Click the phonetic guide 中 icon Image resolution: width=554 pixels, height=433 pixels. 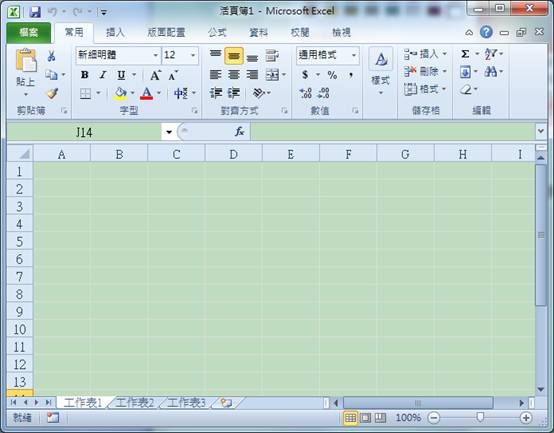point(181,93)
